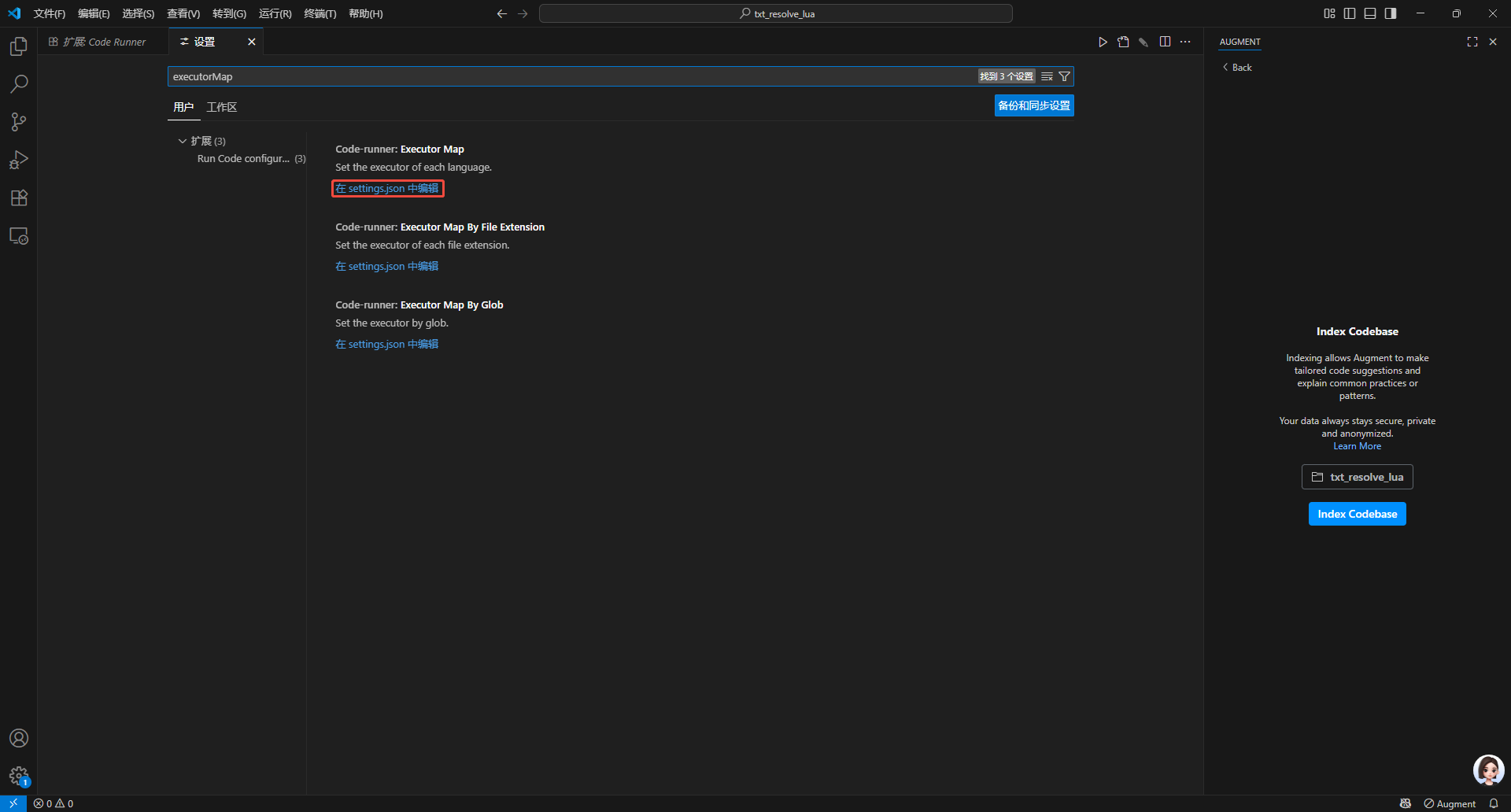Select the 设置 editor tab
1511x812 pixels.
(x=204, y=42)
